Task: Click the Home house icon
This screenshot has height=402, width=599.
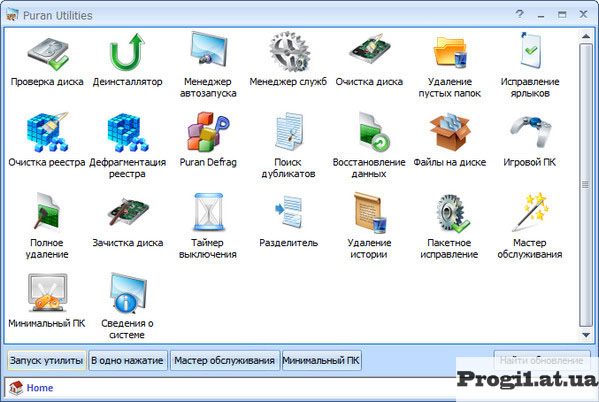Action: coord(16,388)
